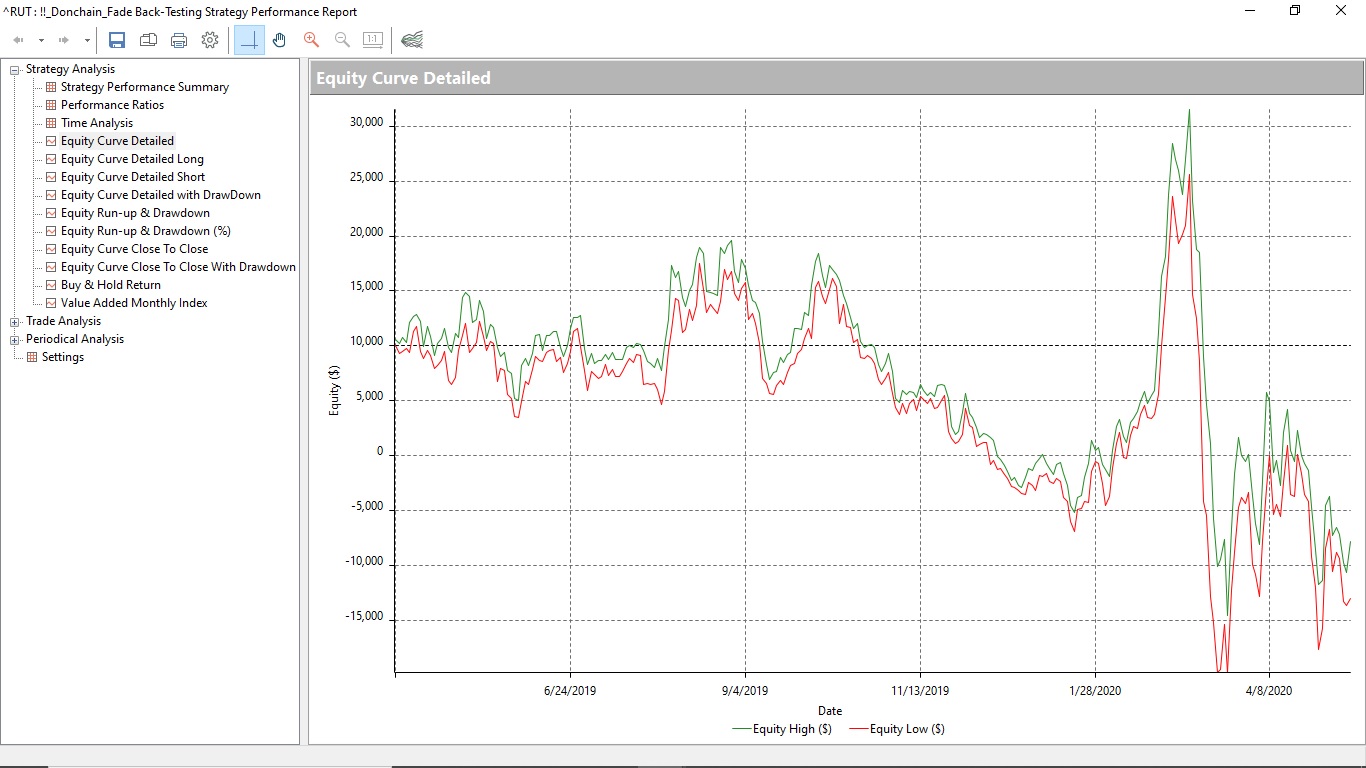Select the Equity Curve Detailed item
1366x768 pixels.
[117, 141]
